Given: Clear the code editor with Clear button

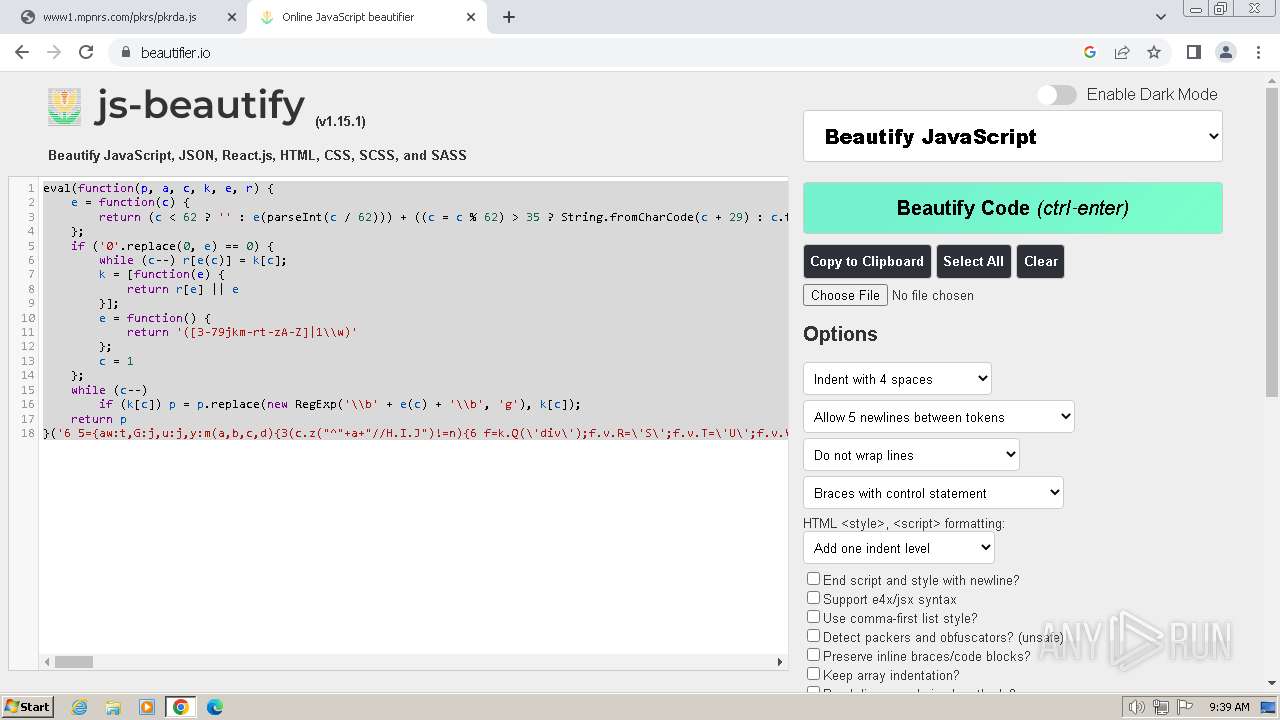Looking at the screenshot, I should [1040, 261].
